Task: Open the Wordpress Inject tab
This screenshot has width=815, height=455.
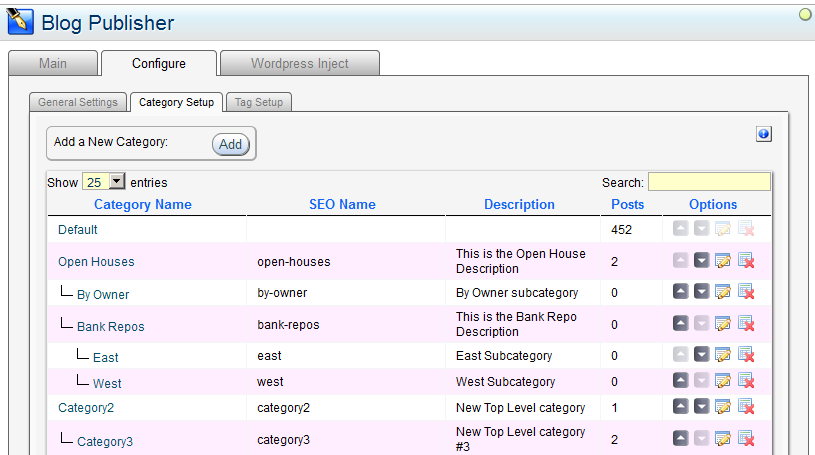Action: (x=300, y=63)
